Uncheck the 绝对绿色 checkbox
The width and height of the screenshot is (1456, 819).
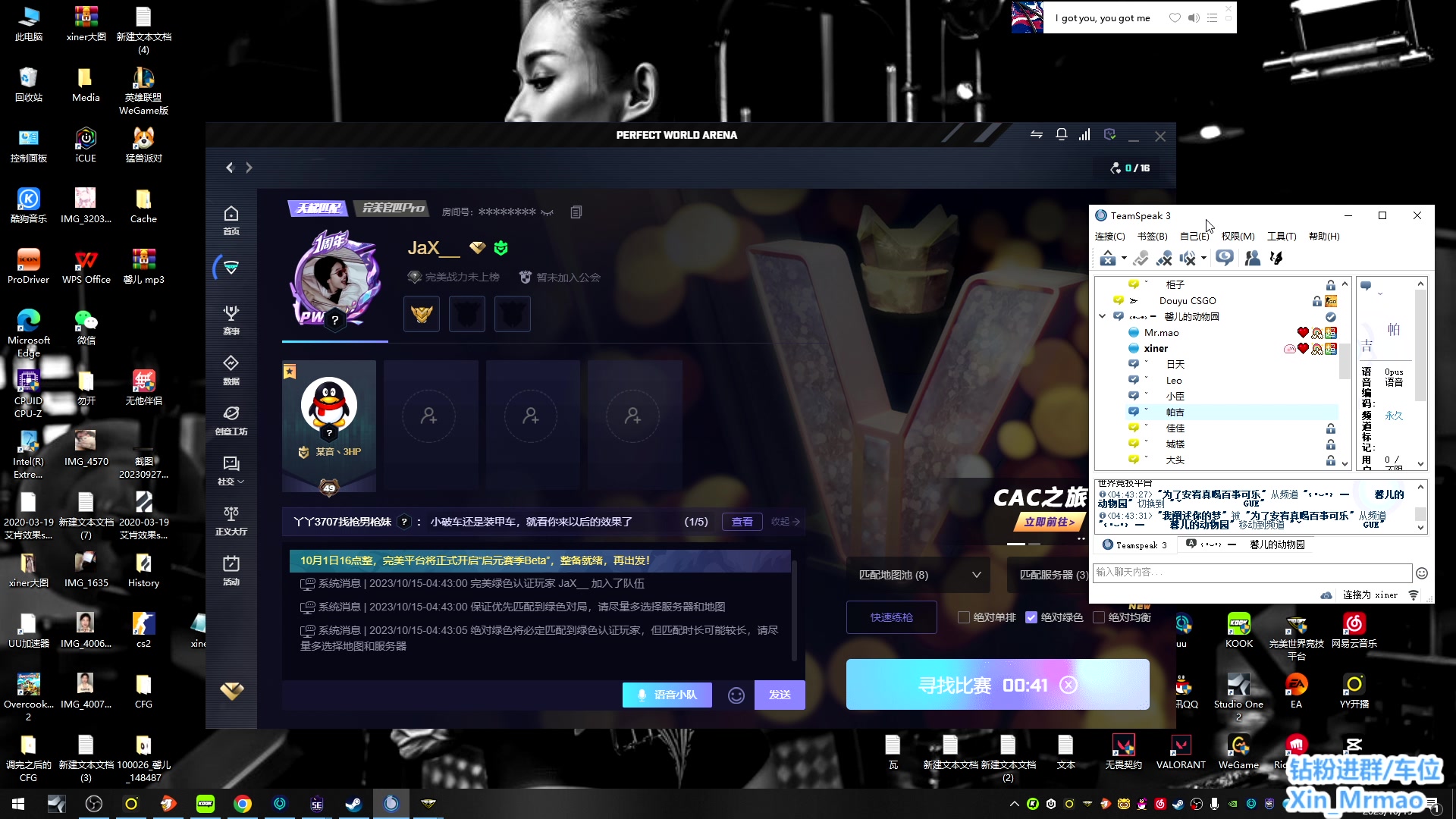pos(1031,617)
